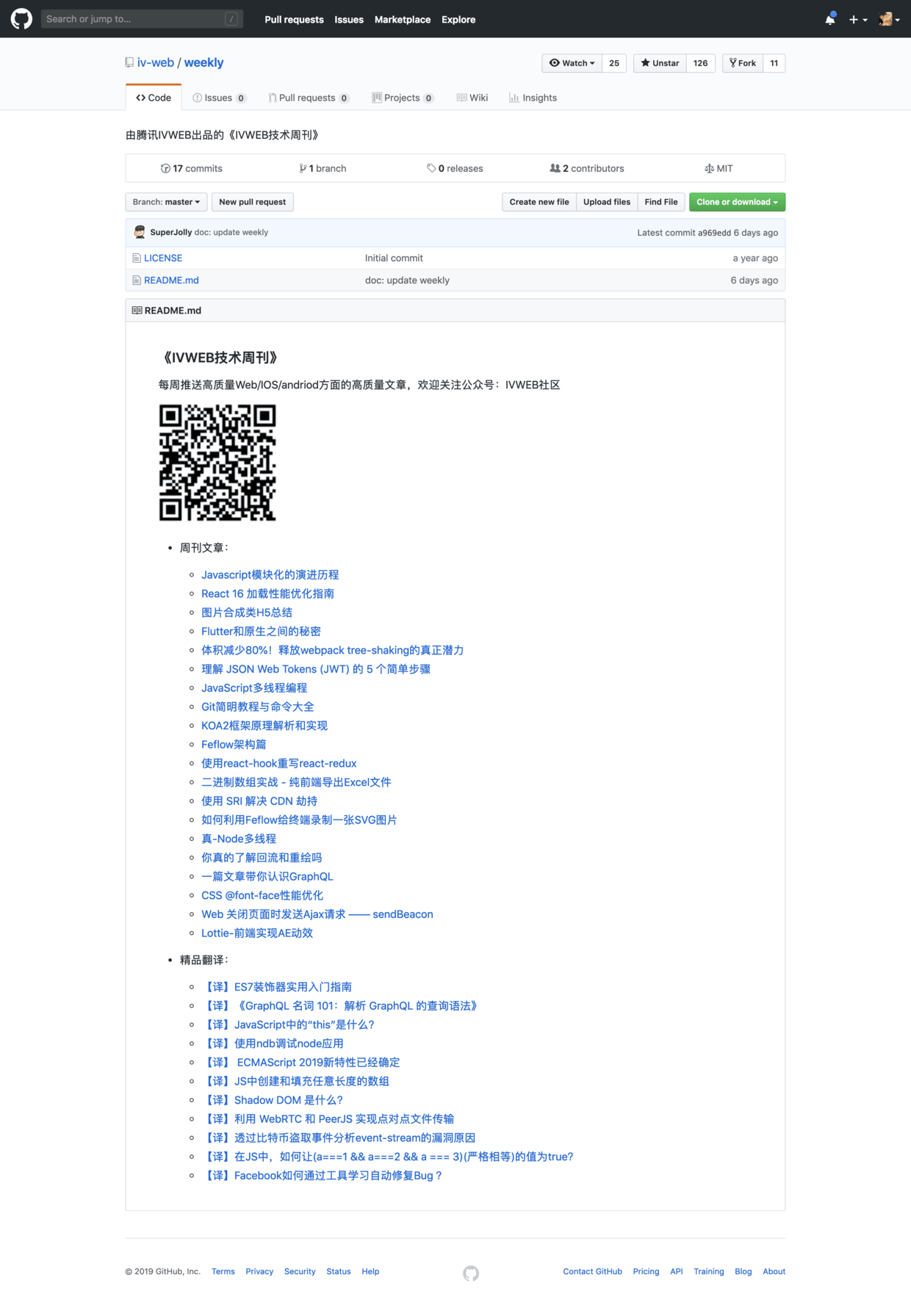Open Contact GitHub in footer

pyautogui.click(x=593, y=1272)
